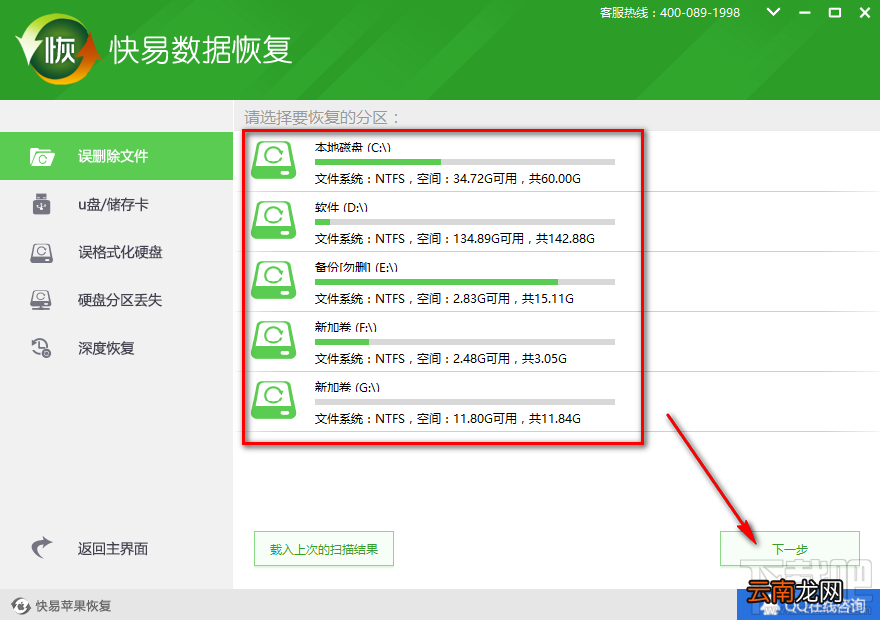
Task: Click text 2.48G可用，共3.05G
Action: 510,359
